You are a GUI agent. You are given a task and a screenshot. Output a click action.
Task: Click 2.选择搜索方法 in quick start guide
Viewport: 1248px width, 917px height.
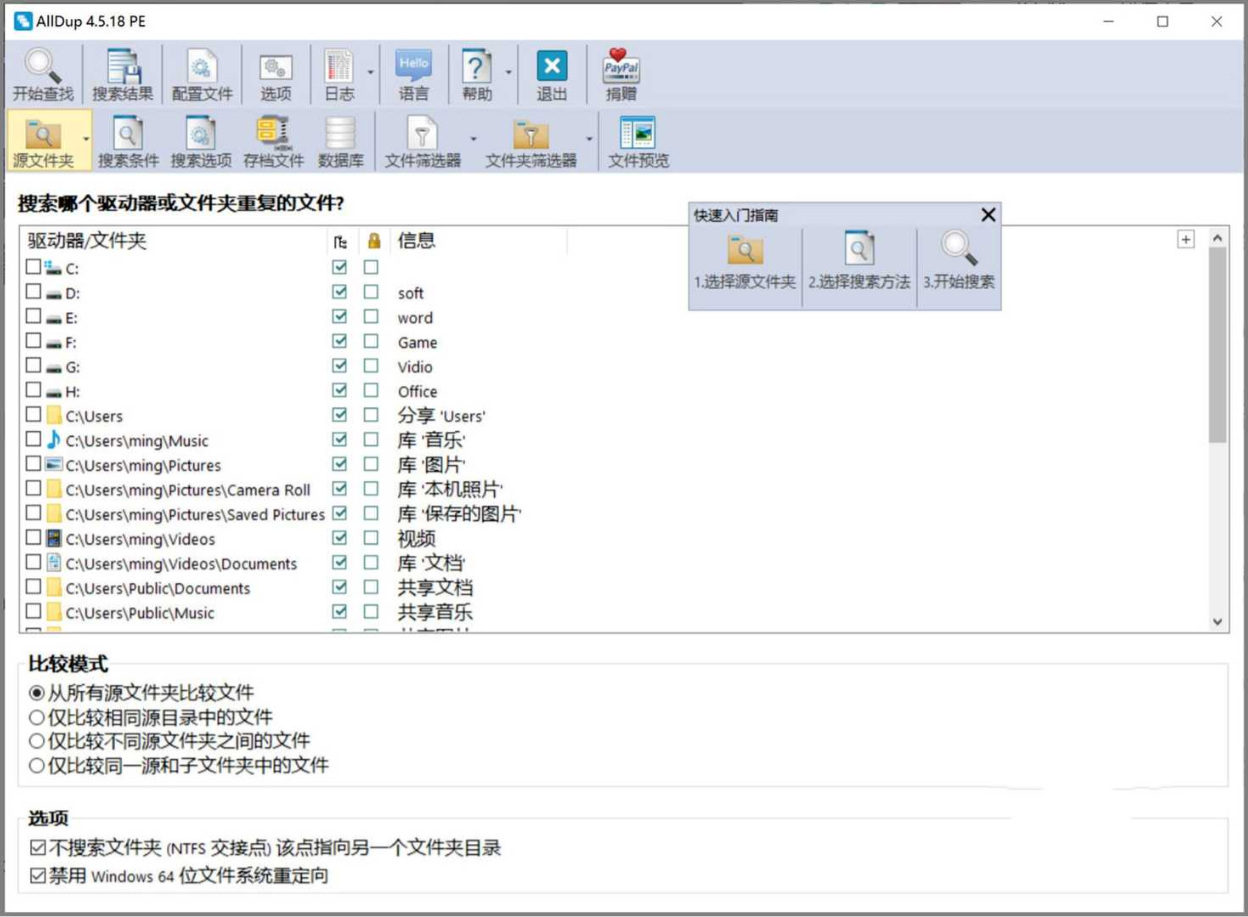860,260
